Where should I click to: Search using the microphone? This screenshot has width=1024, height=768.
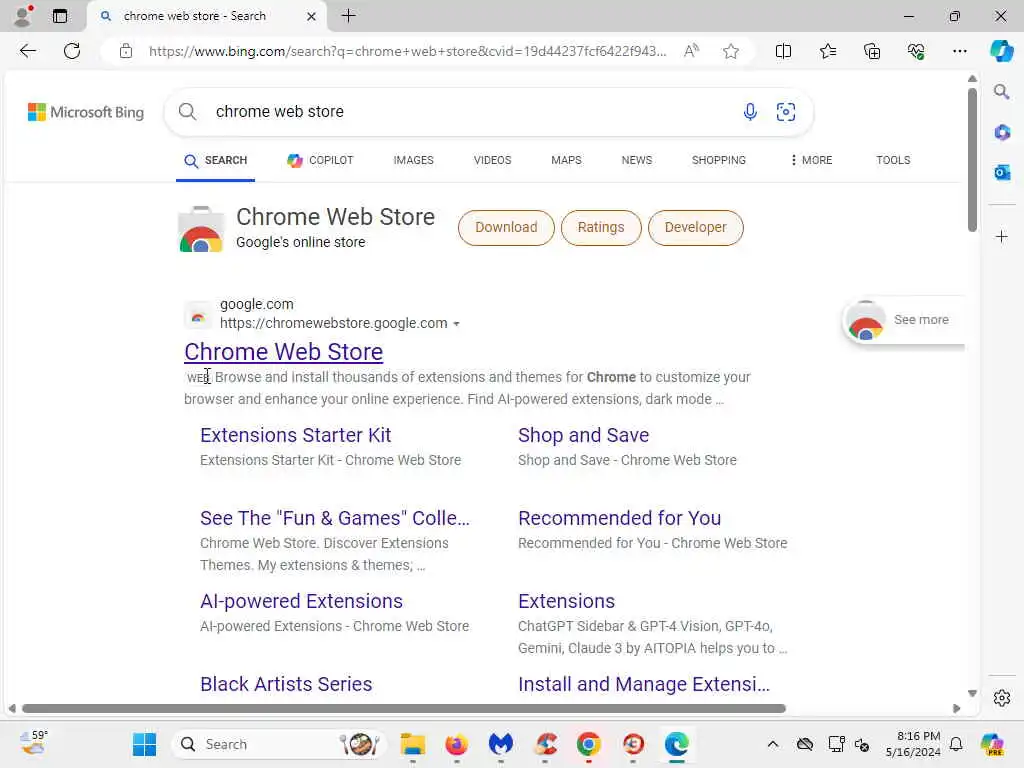coord(750,112)
